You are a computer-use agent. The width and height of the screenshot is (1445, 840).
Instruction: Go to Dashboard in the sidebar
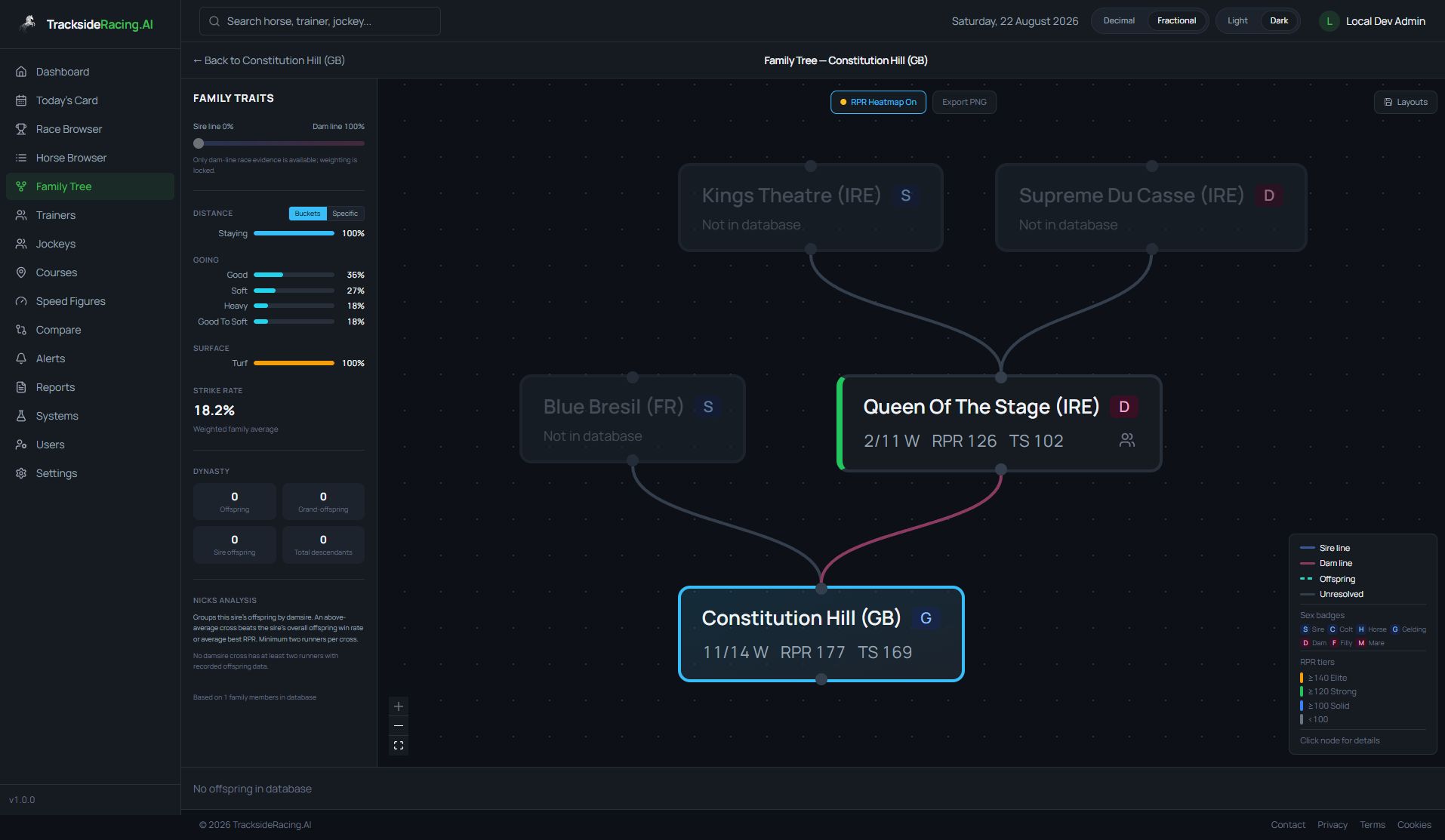click(x=90, y=72)
